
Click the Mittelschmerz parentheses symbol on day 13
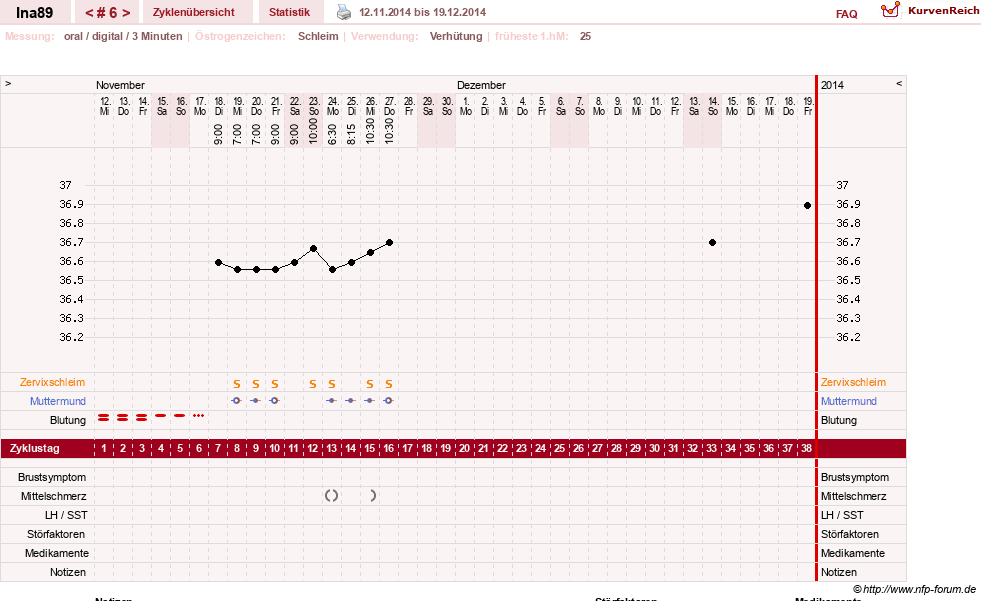(x=332, y=496)
